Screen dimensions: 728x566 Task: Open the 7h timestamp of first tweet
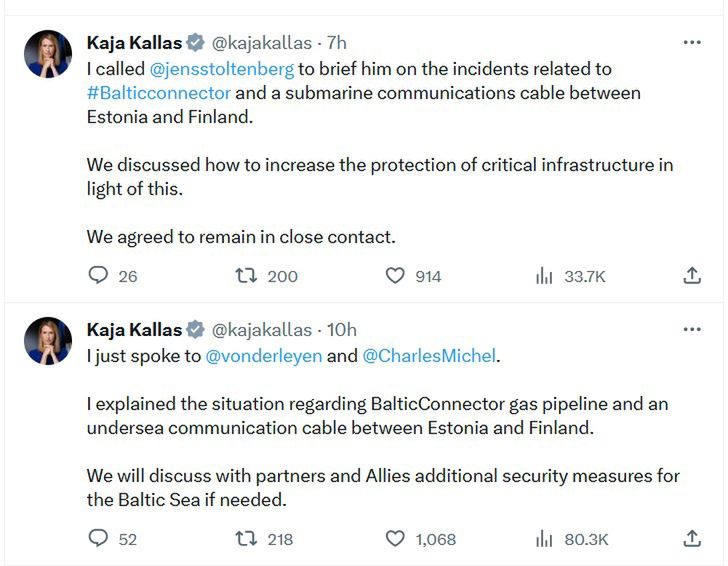coord(337,43)
